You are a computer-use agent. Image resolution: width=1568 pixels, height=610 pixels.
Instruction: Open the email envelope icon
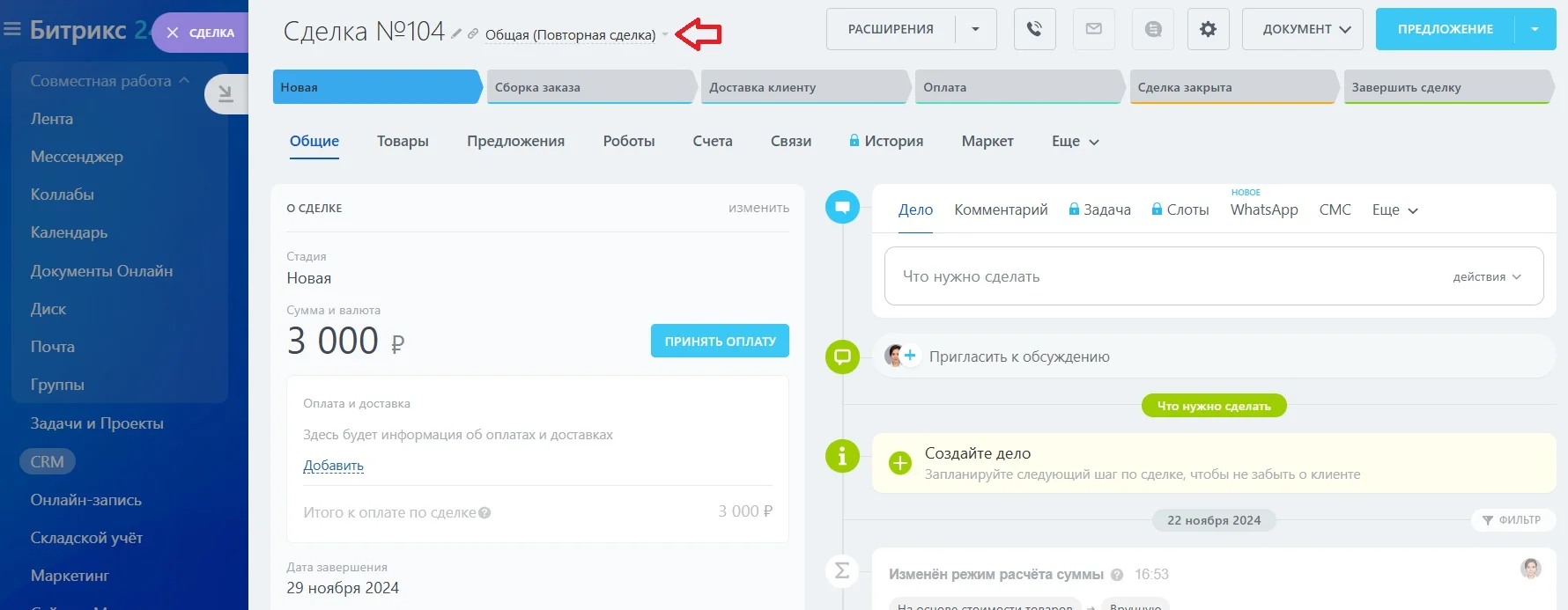(x=1094, y=29)
